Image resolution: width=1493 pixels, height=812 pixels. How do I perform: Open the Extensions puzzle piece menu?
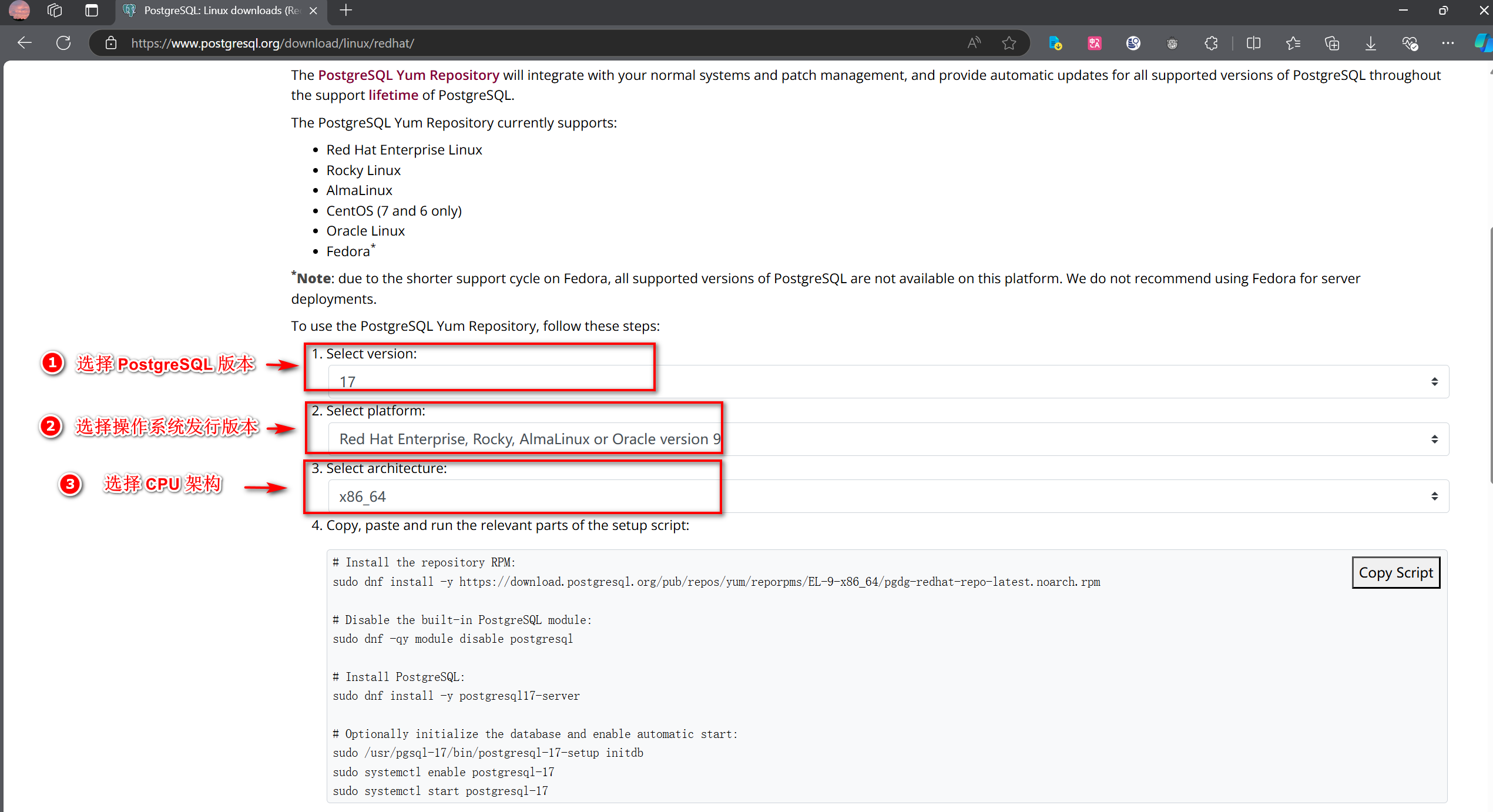[x=1211, y=43]
